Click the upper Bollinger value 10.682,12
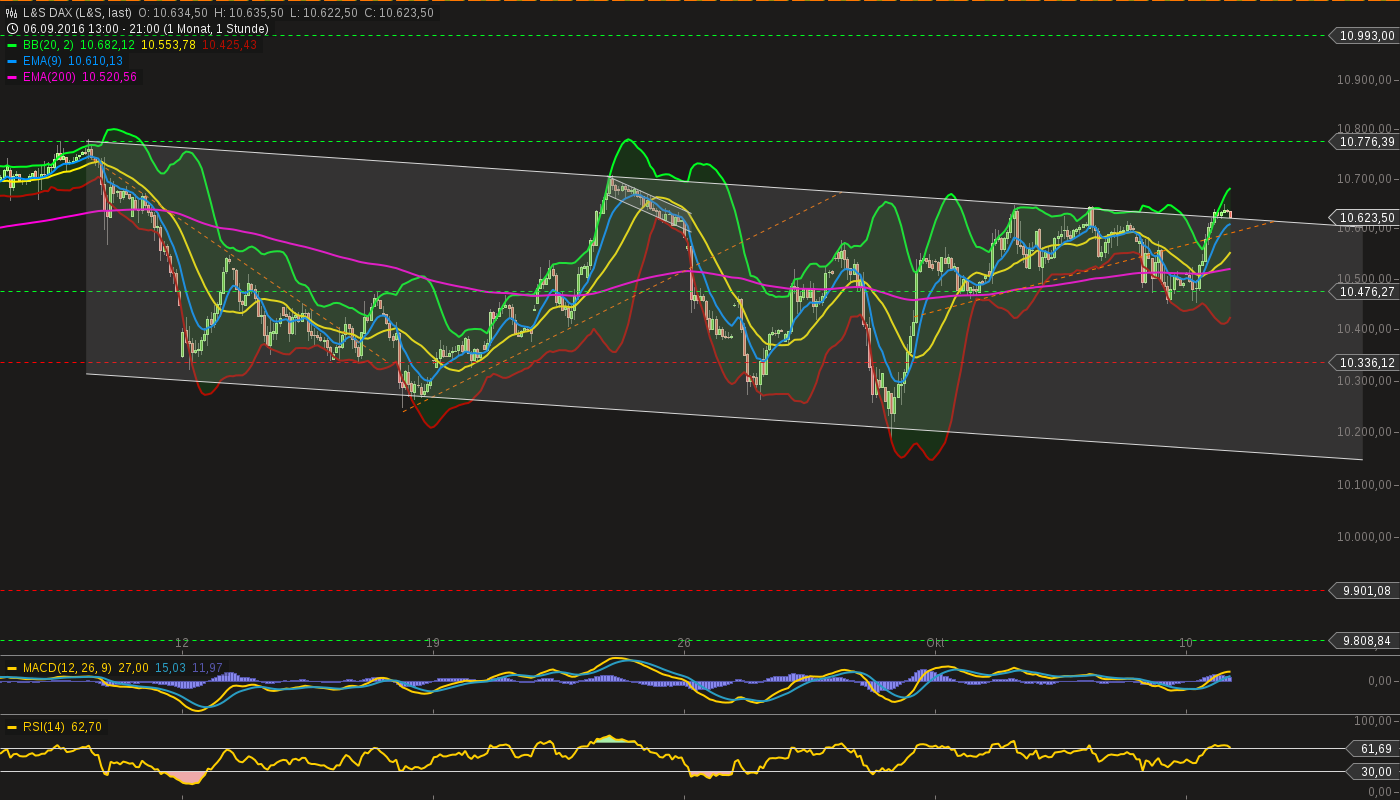The image size is (1400, 800). click(x=107, y=45)
